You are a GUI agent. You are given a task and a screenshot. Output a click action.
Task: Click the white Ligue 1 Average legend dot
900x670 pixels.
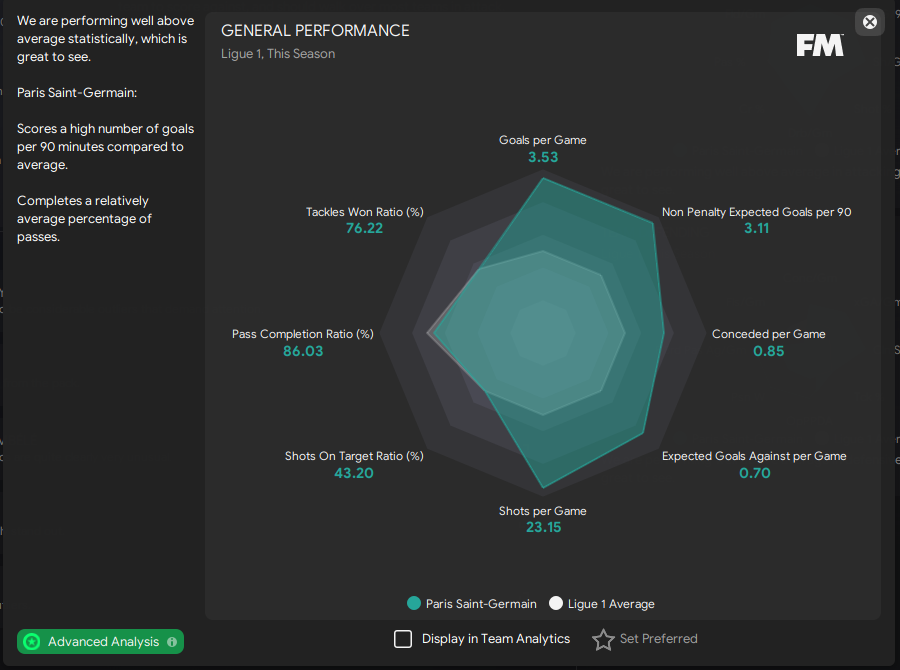(x=556, y=604)
